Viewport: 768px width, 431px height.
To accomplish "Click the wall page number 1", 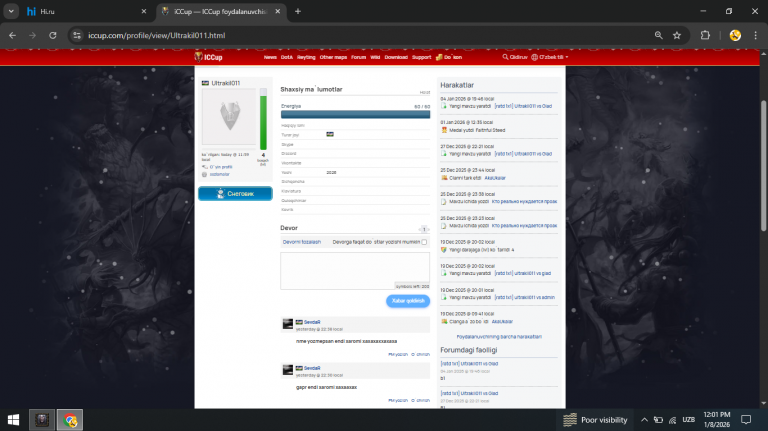I will pyautogui.click(x=424, y=229).
